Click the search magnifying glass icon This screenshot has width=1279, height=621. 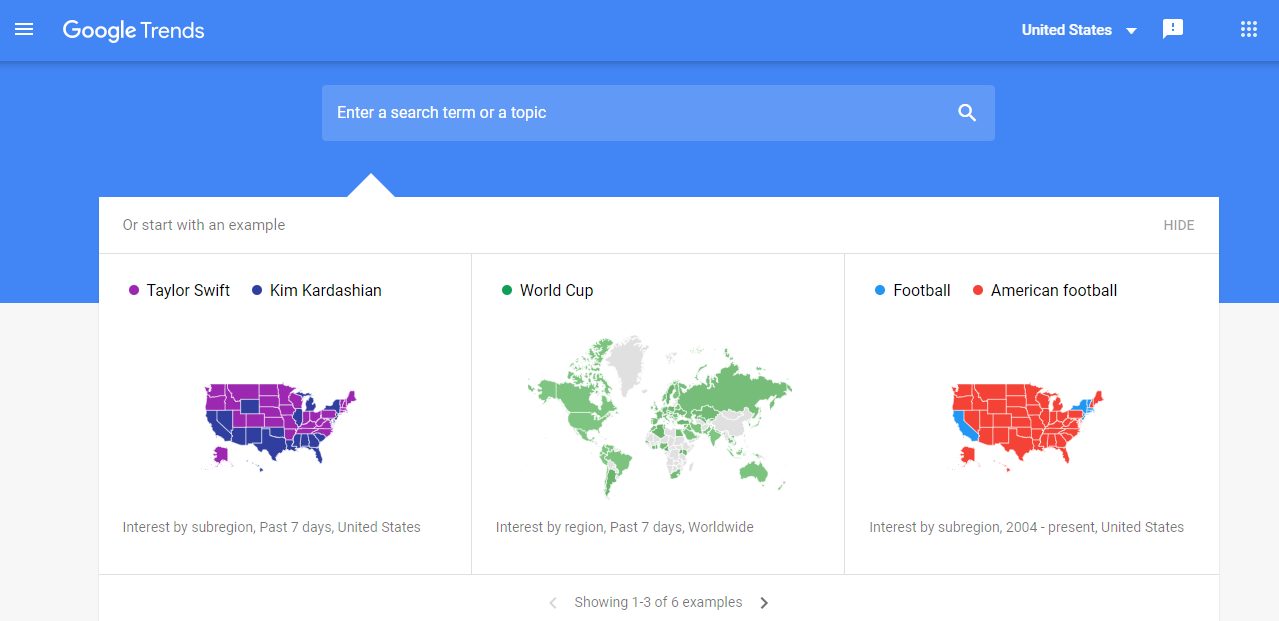pyautogui.click(x=966, y=112)
